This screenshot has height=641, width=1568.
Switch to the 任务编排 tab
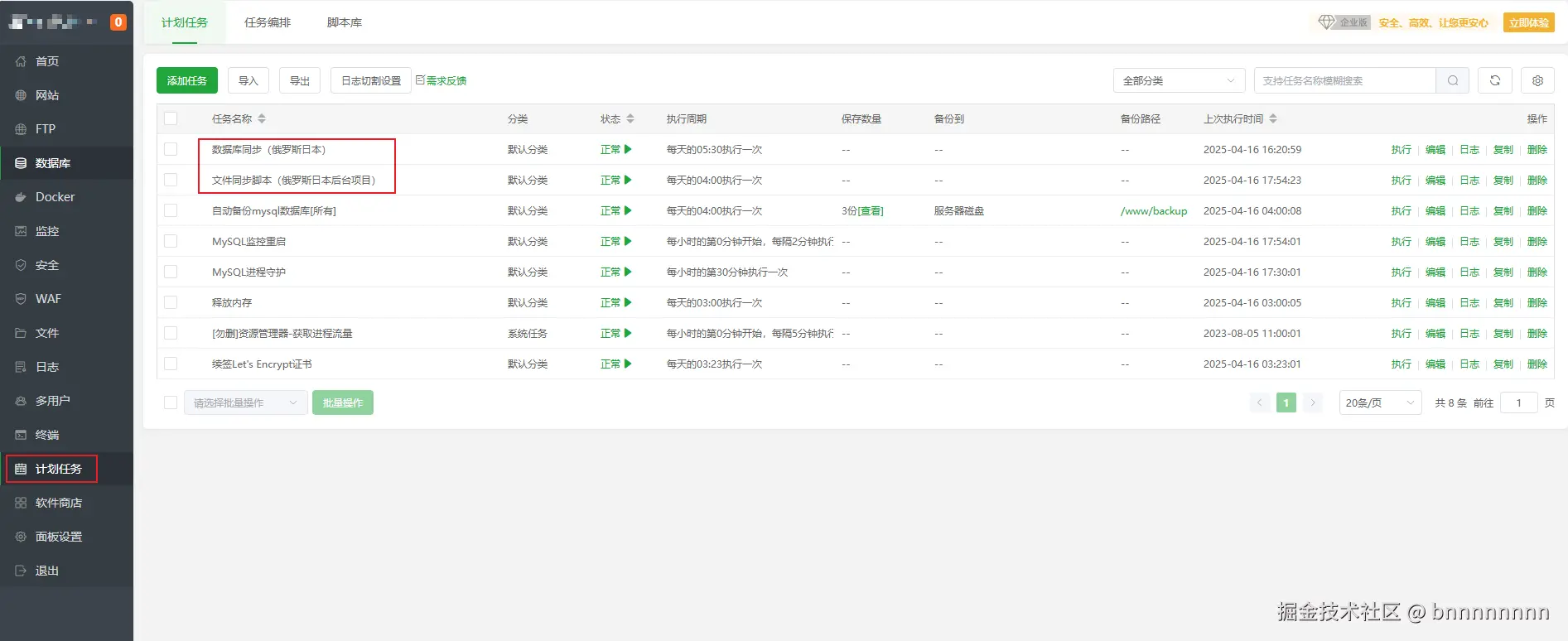tap(268, 22)
